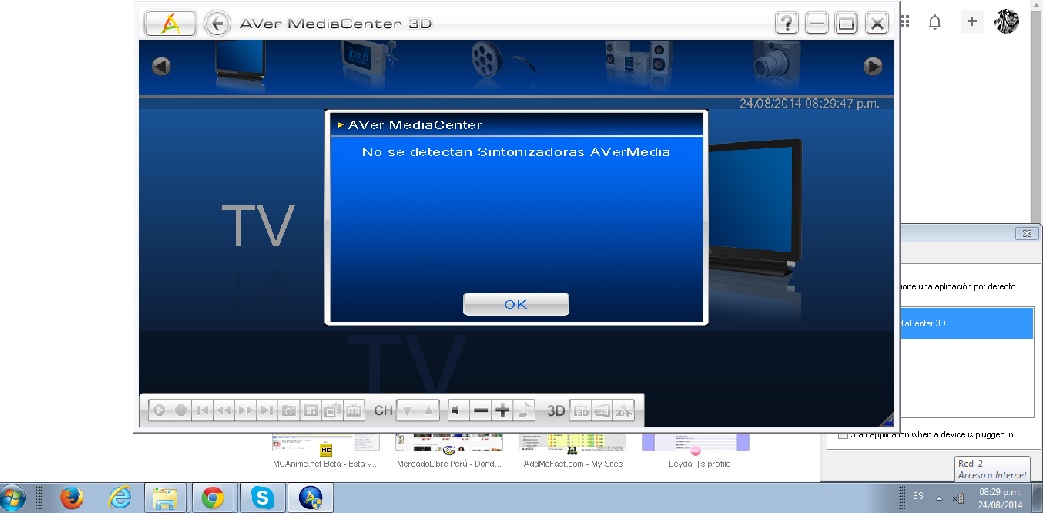The height and width of the screenshot is (513, 1043).
Task: Click the overlapping windows toolbar icon
Action: coord(332,411)
